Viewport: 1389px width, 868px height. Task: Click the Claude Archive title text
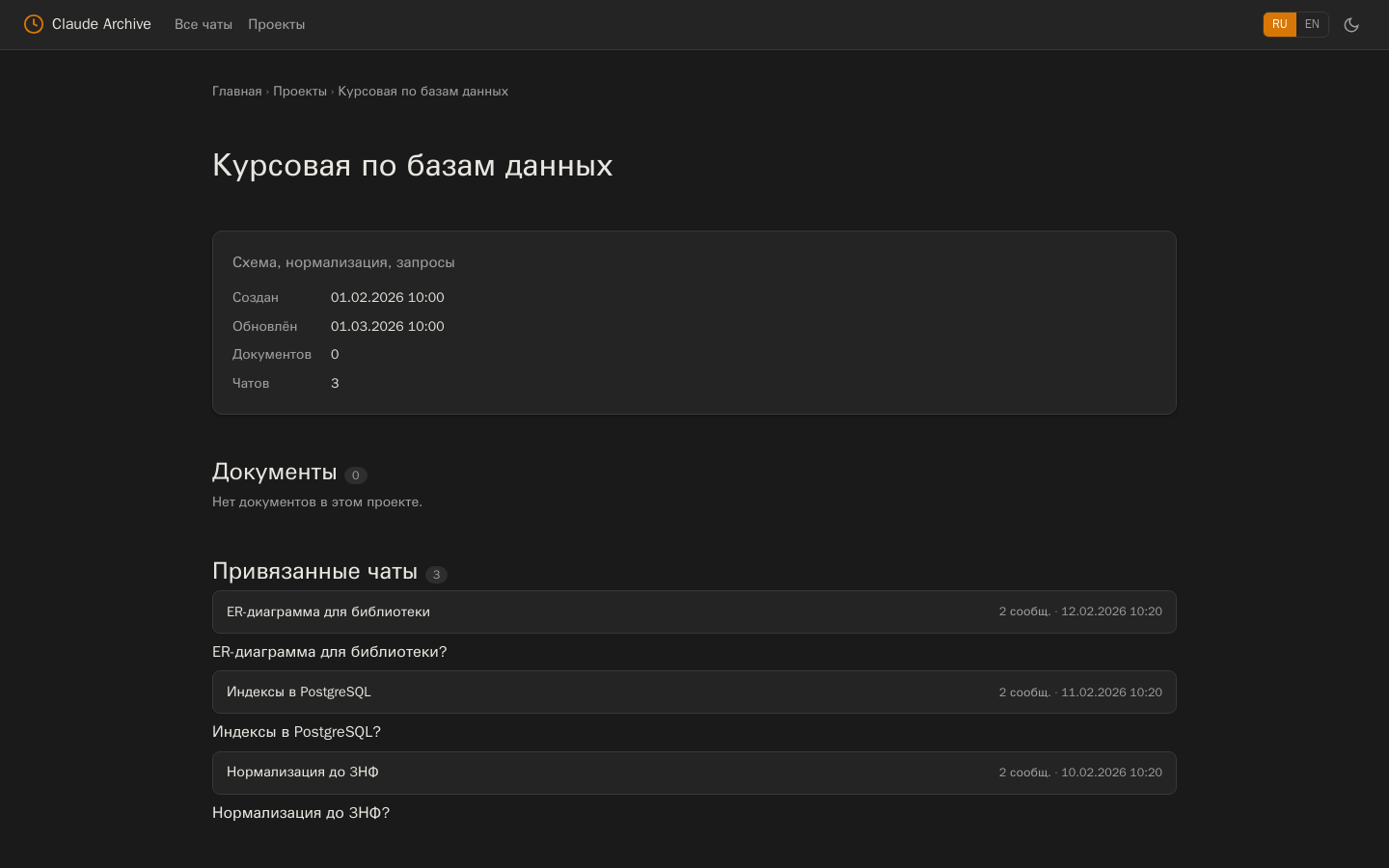(101, 24)
